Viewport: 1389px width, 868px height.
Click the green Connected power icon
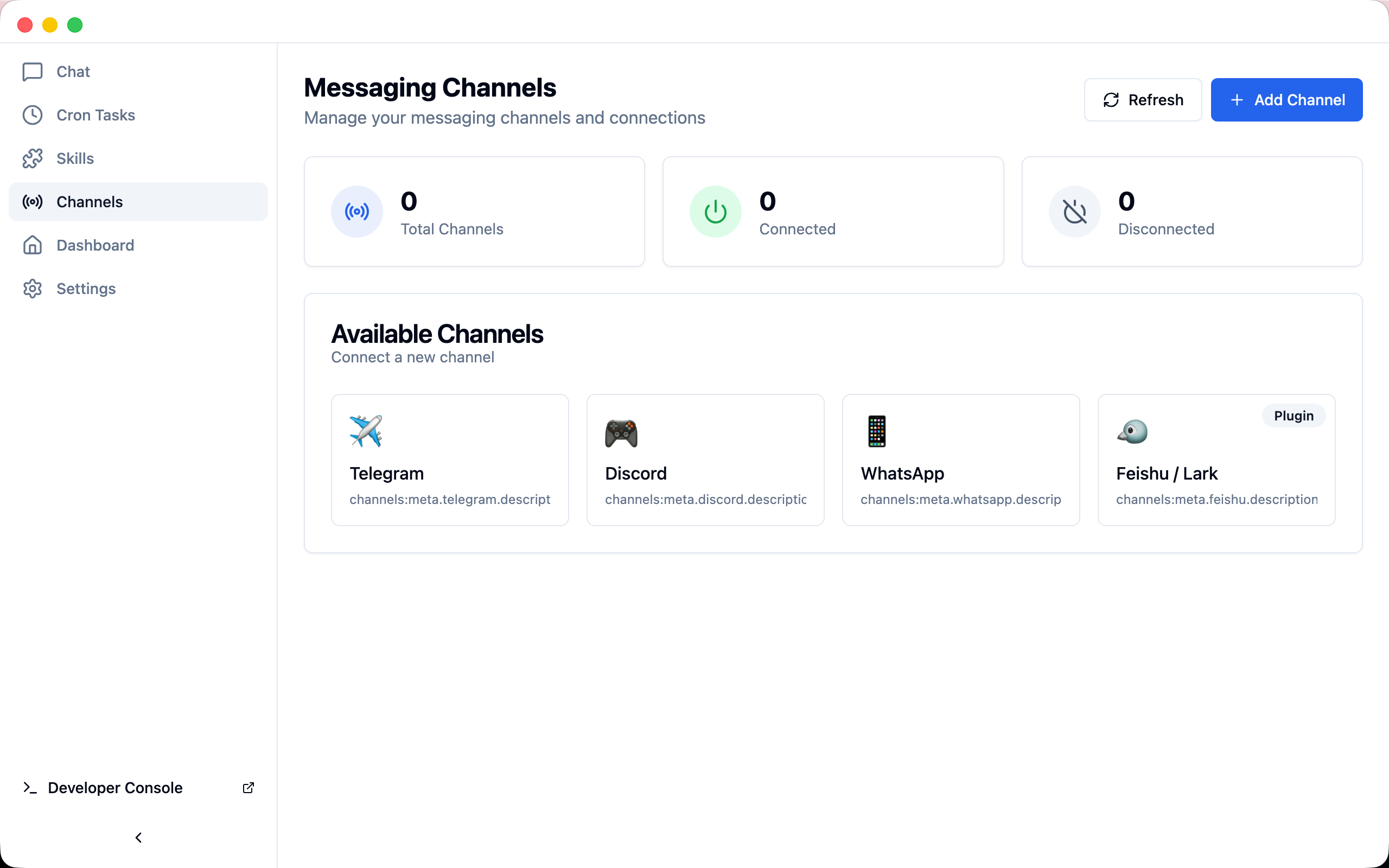point(715,211)
